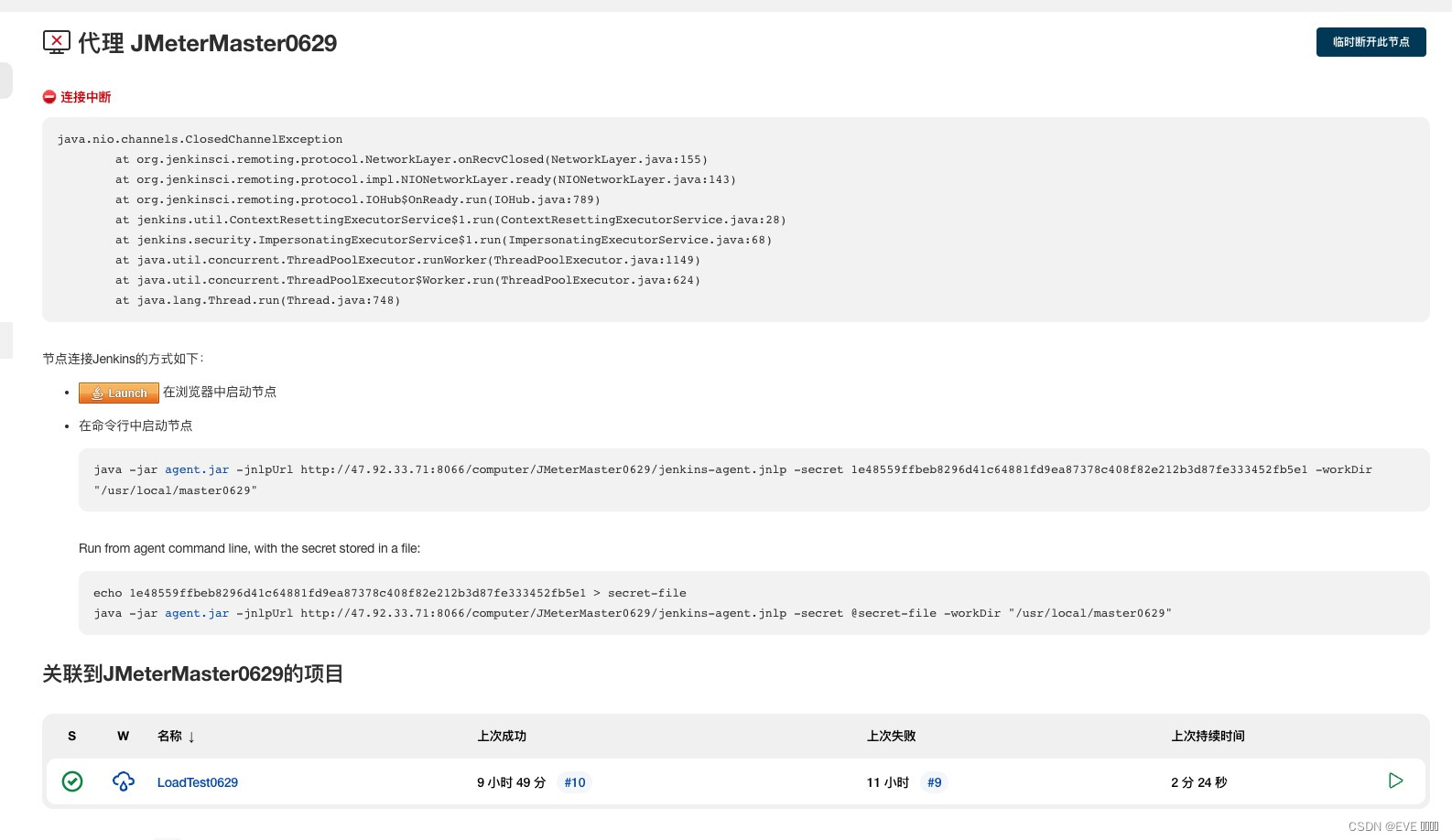
Task: Click the ImpersonatingExecutorService stack trace line
Action: coord(443,240)
